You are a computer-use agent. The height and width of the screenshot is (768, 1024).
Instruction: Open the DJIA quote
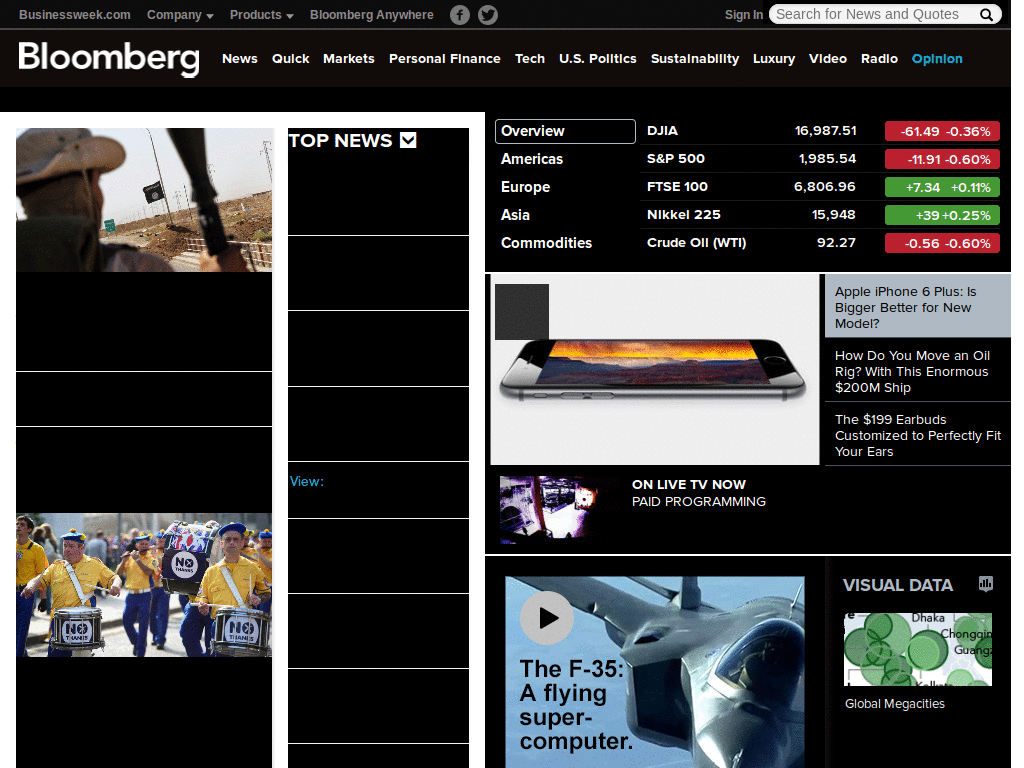point(662,131)
